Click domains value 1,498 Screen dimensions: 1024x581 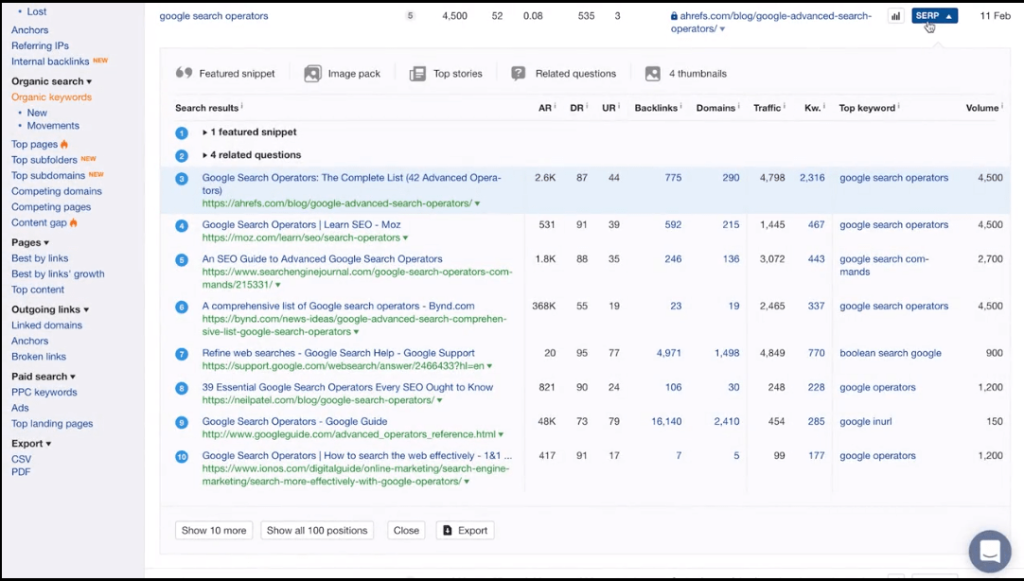tap(727, 353)
